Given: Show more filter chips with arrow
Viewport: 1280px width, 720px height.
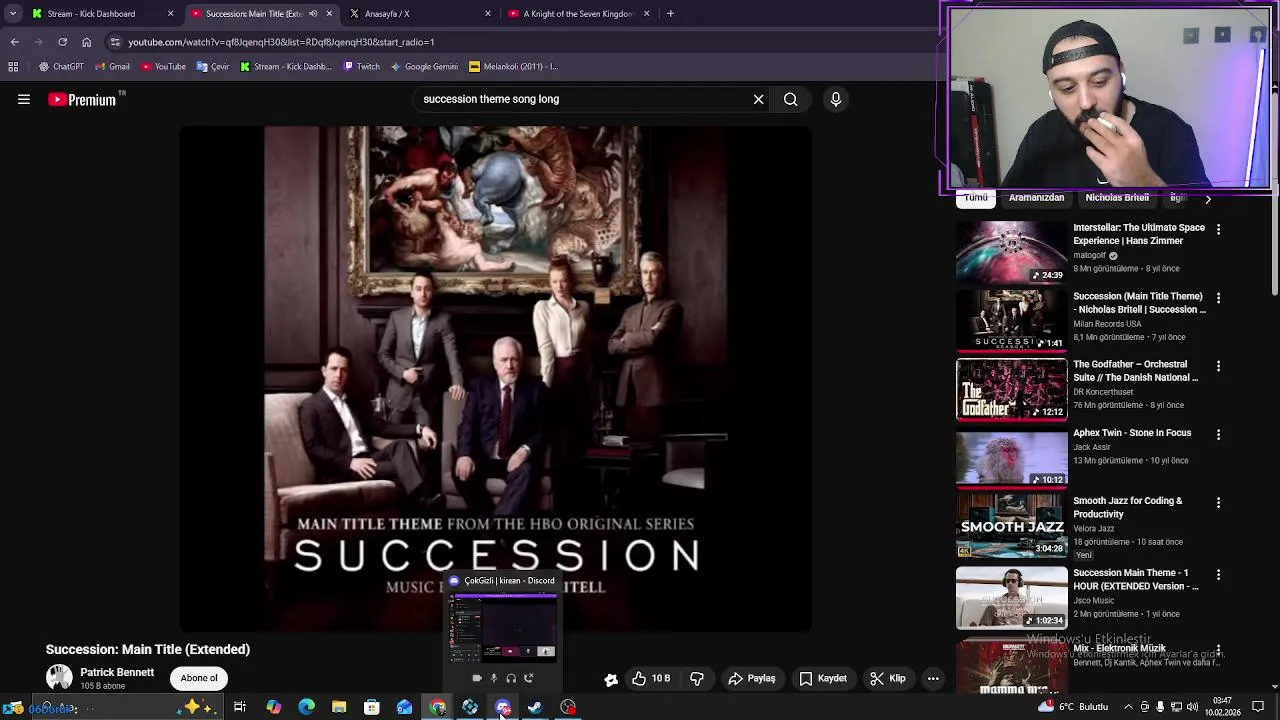Looking at the screenshot, I should pyautogui.click(x=1208, y=199).
